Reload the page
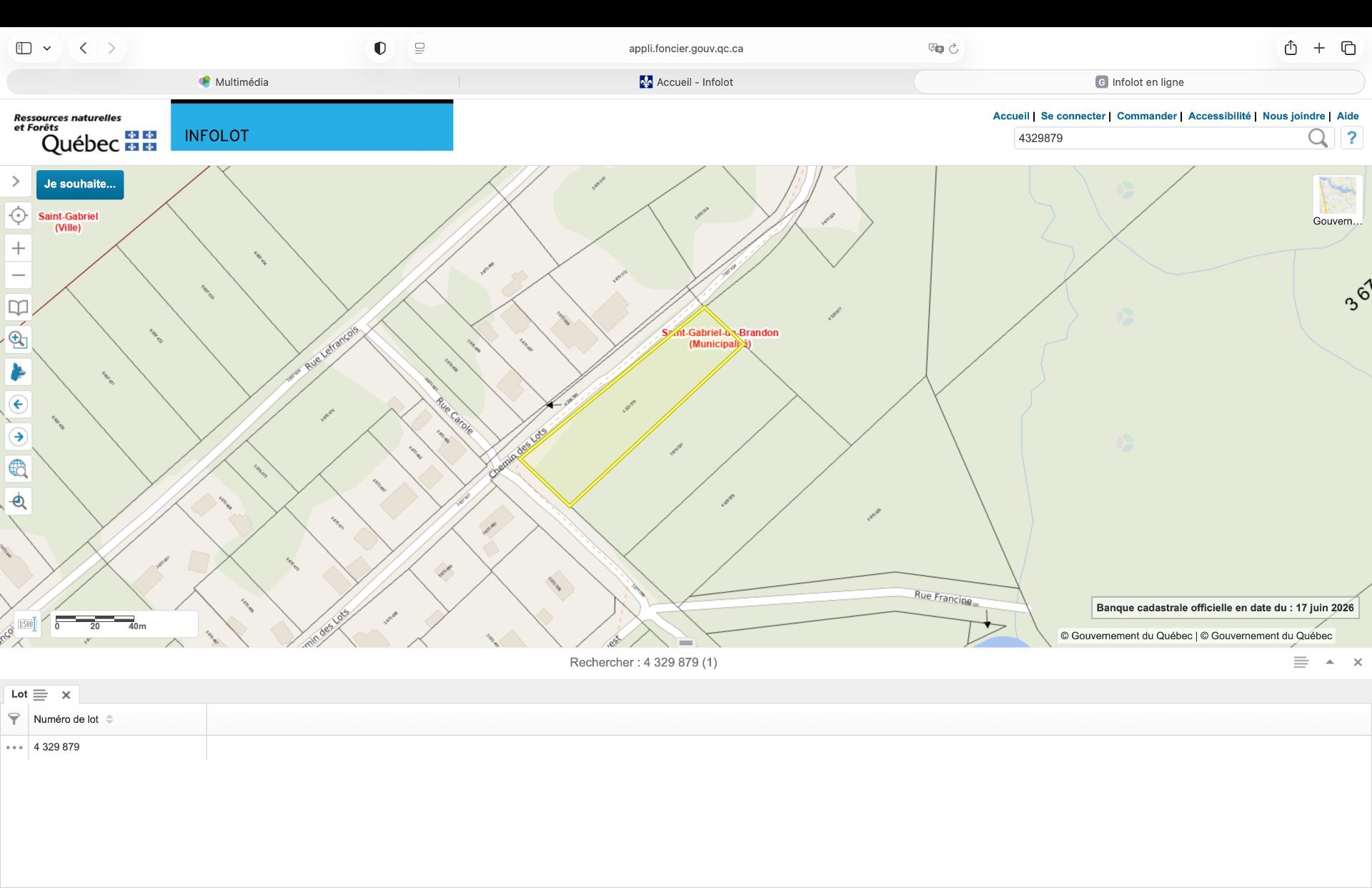The width and height of the screenshot is (1372, 888). click(953, 49)
